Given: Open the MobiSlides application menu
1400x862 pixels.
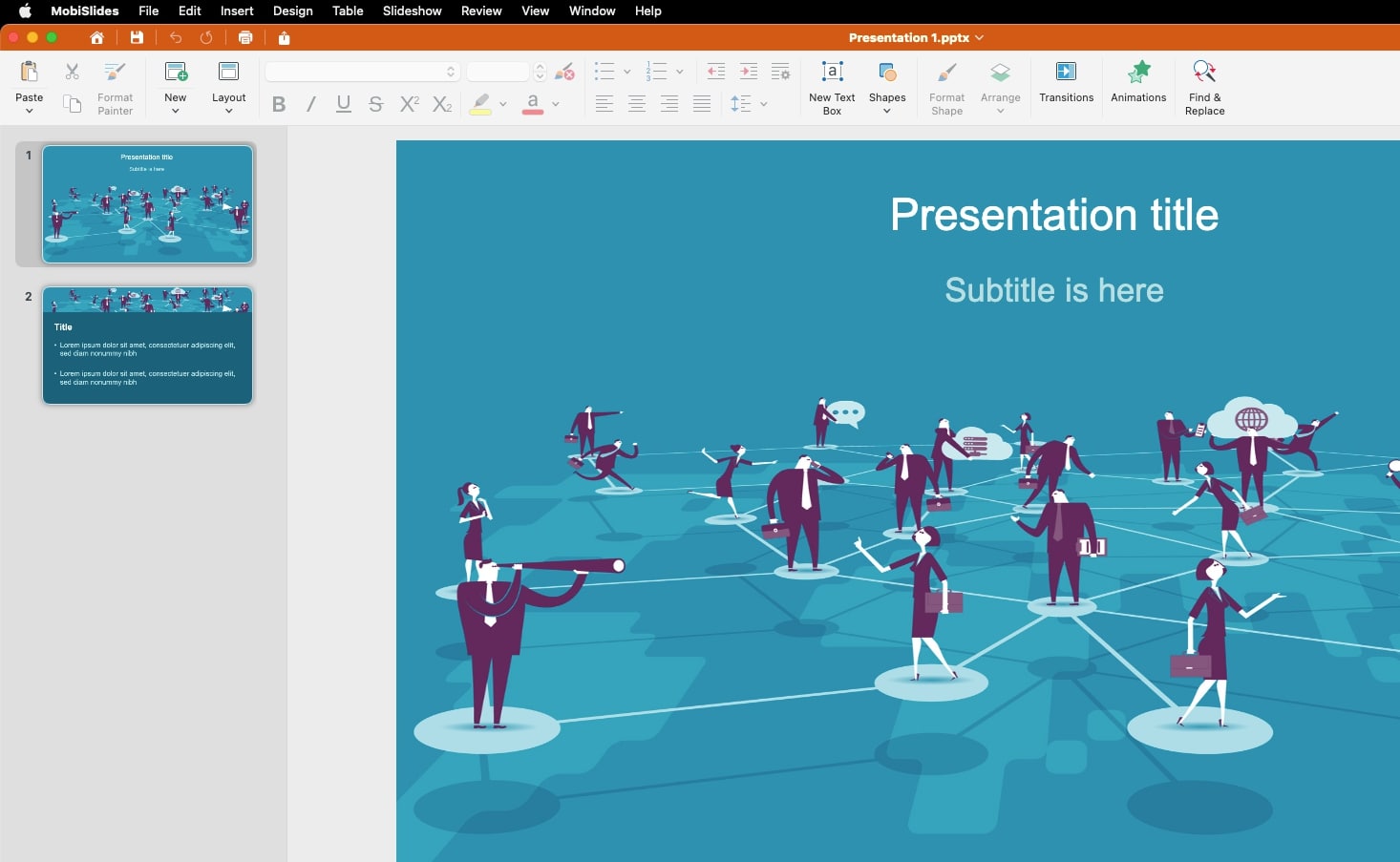Looking at the screenshot, I should pos(85,11).
